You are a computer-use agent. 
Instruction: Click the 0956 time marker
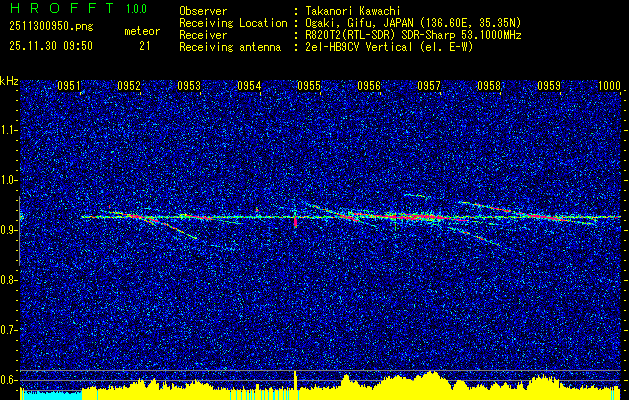click(369, 85)
